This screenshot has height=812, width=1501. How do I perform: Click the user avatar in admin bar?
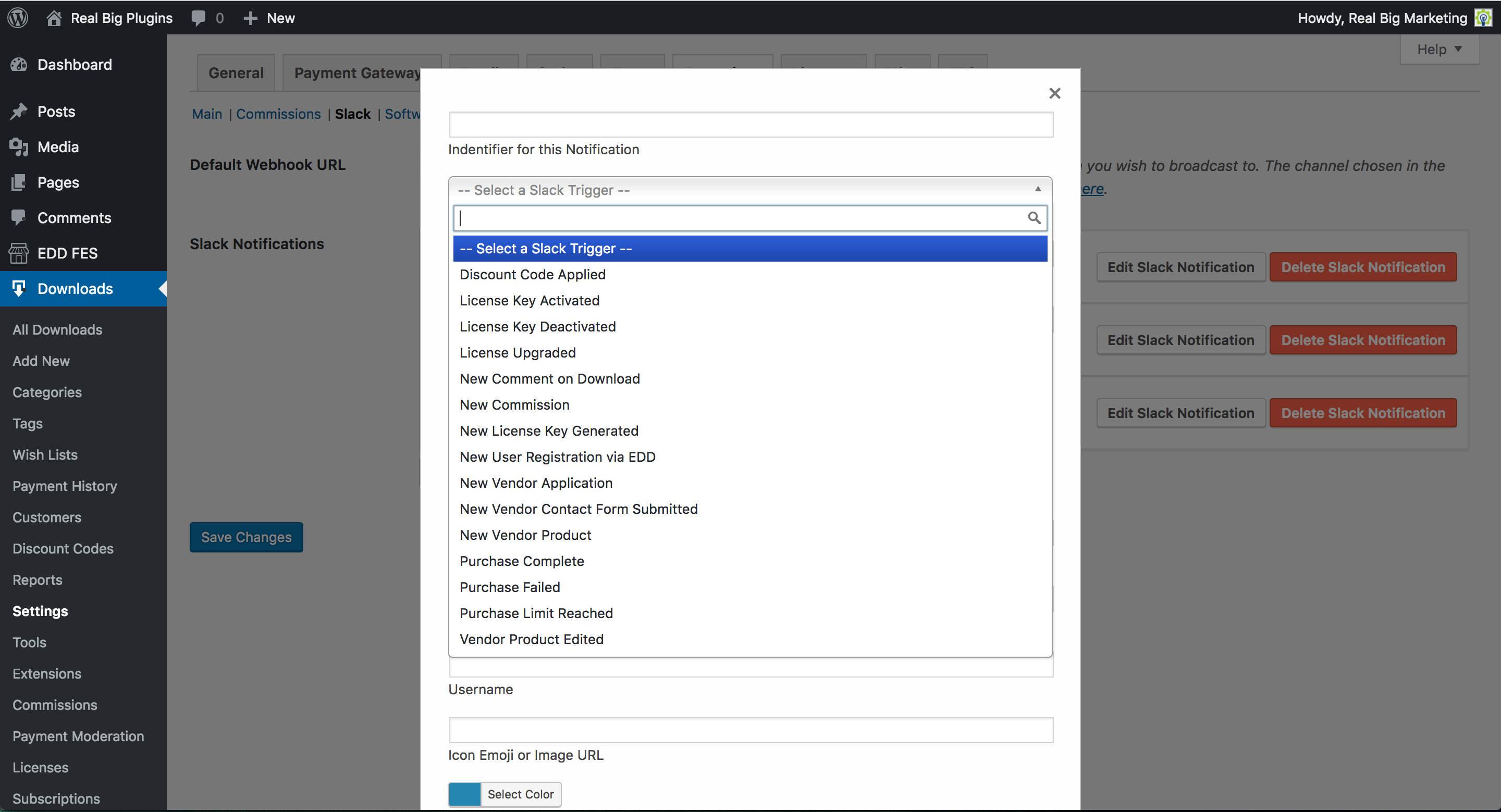(x=1482, y=18)
